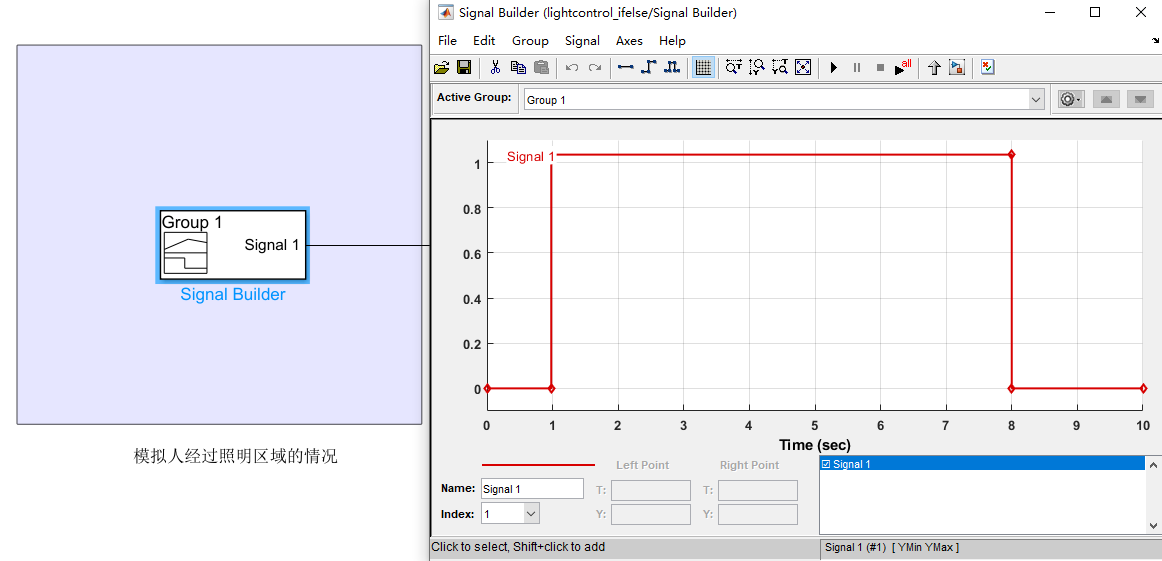The height and width of the screenshot is (561, 1162).
Task: Toggle snap grid toolbar button
Action: 703,67
